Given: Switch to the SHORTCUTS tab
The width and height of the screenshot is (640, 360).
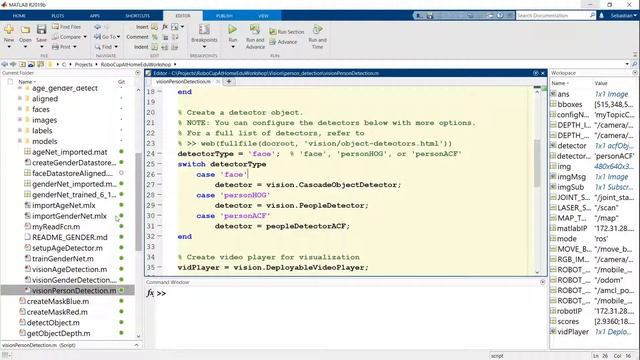Looking at the screenshot, I should [x=138, y=16].
